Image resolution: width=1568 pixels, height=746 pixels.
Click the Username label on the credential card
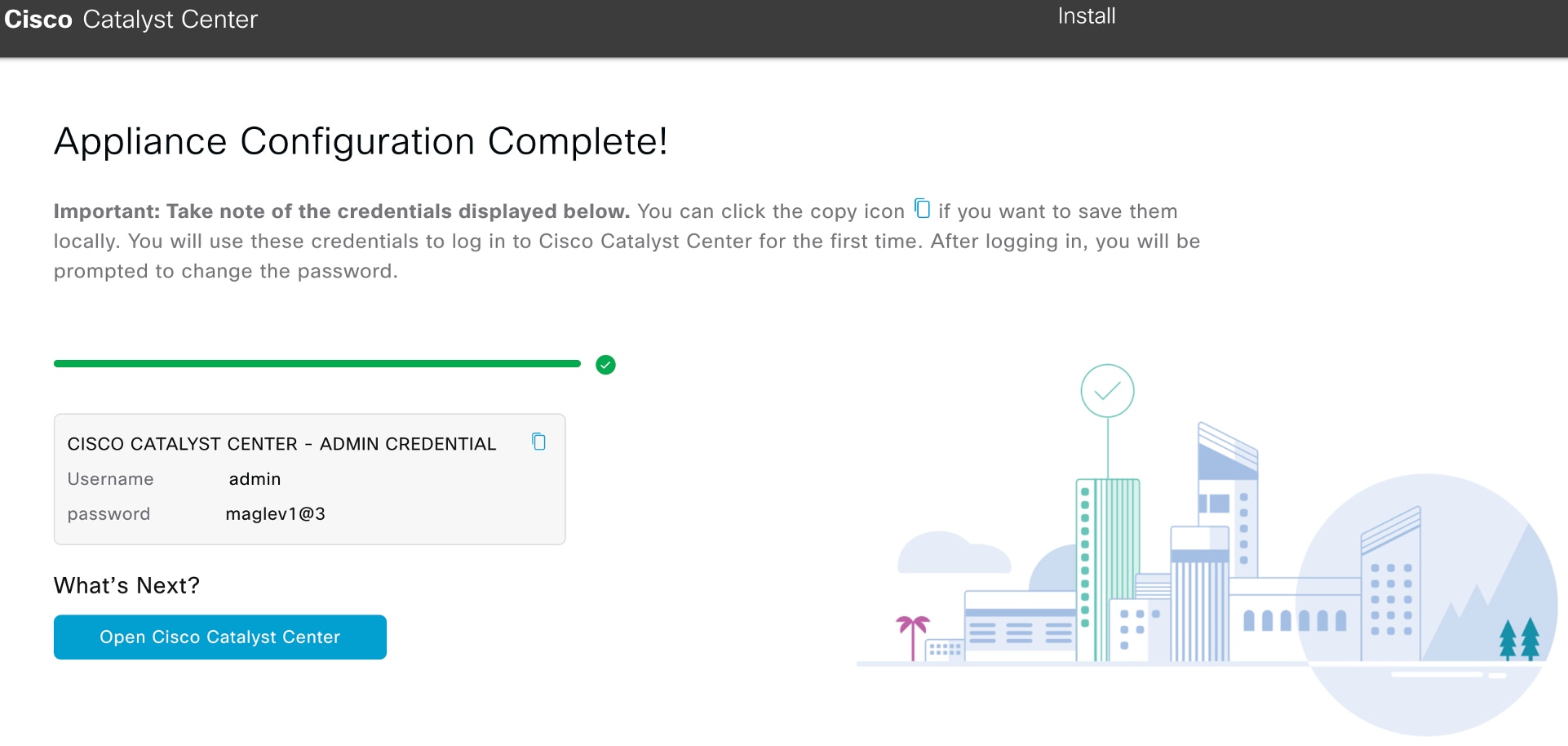110,479
